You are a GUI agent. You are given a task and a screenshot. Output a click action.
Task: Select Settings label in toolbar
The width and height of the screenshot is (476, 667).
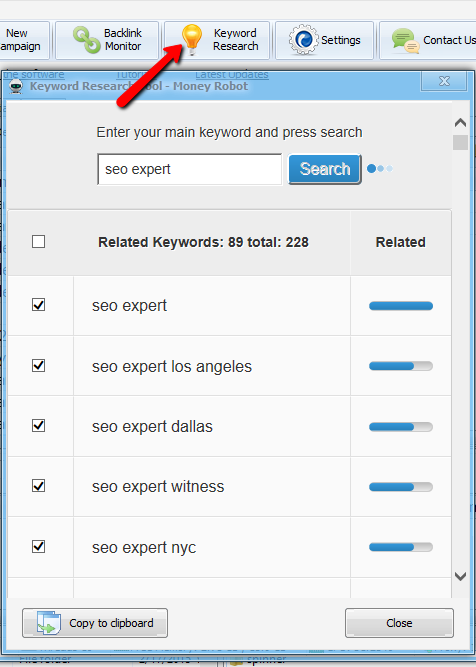[x=341, y=40]
